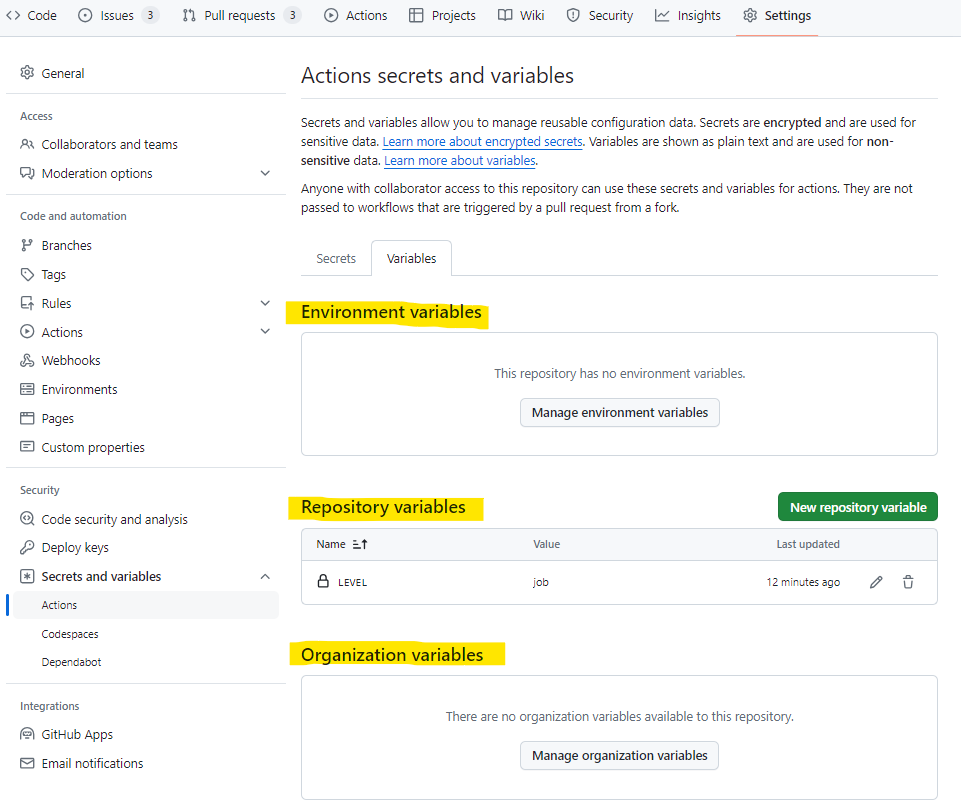The height and width of the screenshot is (806, 961).
Task: Click the General gear icon in sidebar
Action: coord(27,73)
